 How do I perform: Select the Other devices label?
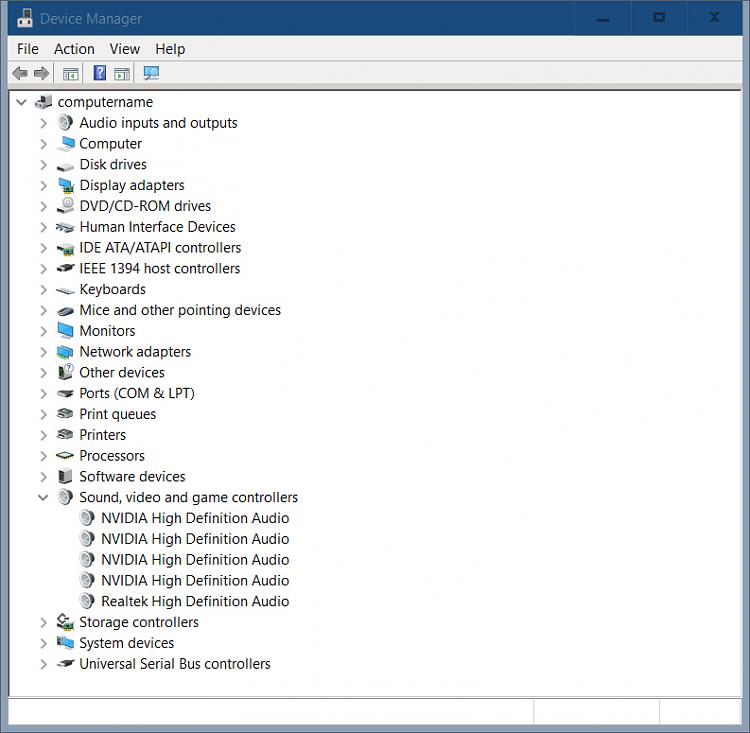tap(122, 372)
